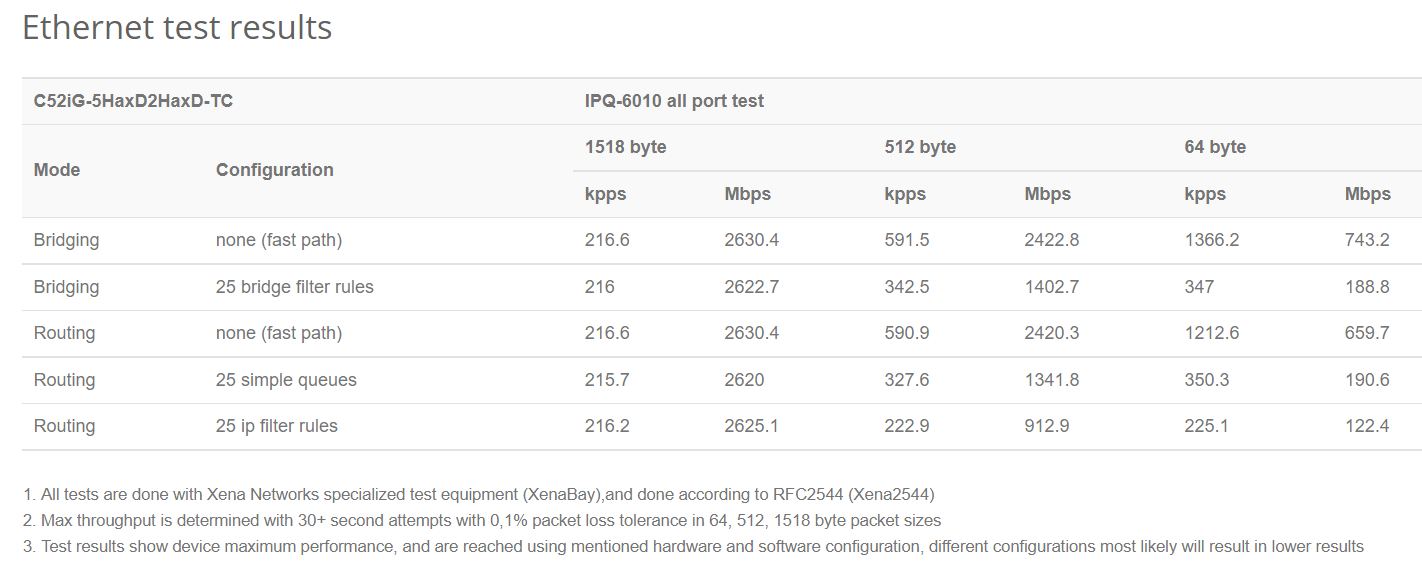This screenshot has height=566, width=1422.
Task: Click the "IPQ-6010 all port test" header
Action: coord(674,101)
